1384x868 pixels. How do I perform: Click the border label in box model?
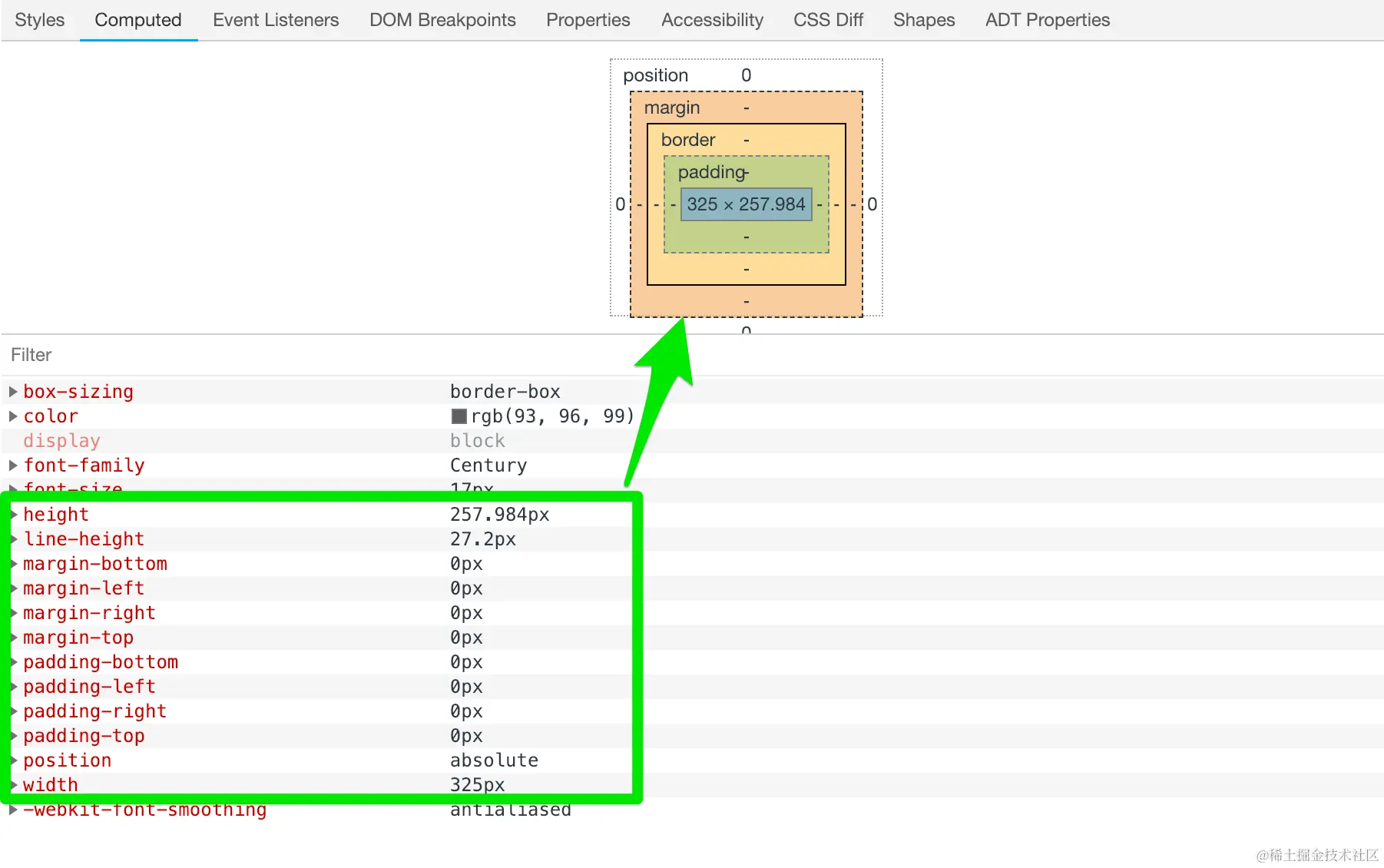point(688,140)
